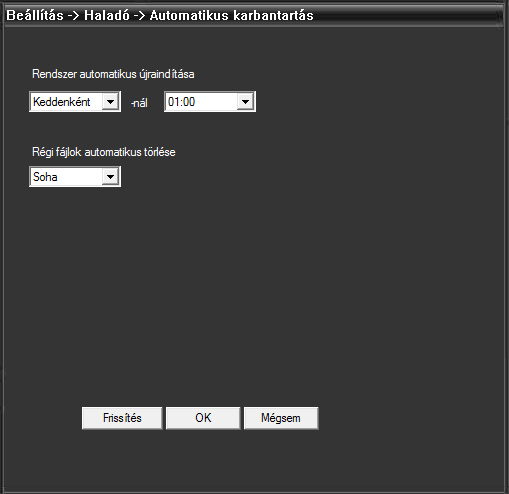Click the arrow on the Keddenként dropdown

point(110,102)
